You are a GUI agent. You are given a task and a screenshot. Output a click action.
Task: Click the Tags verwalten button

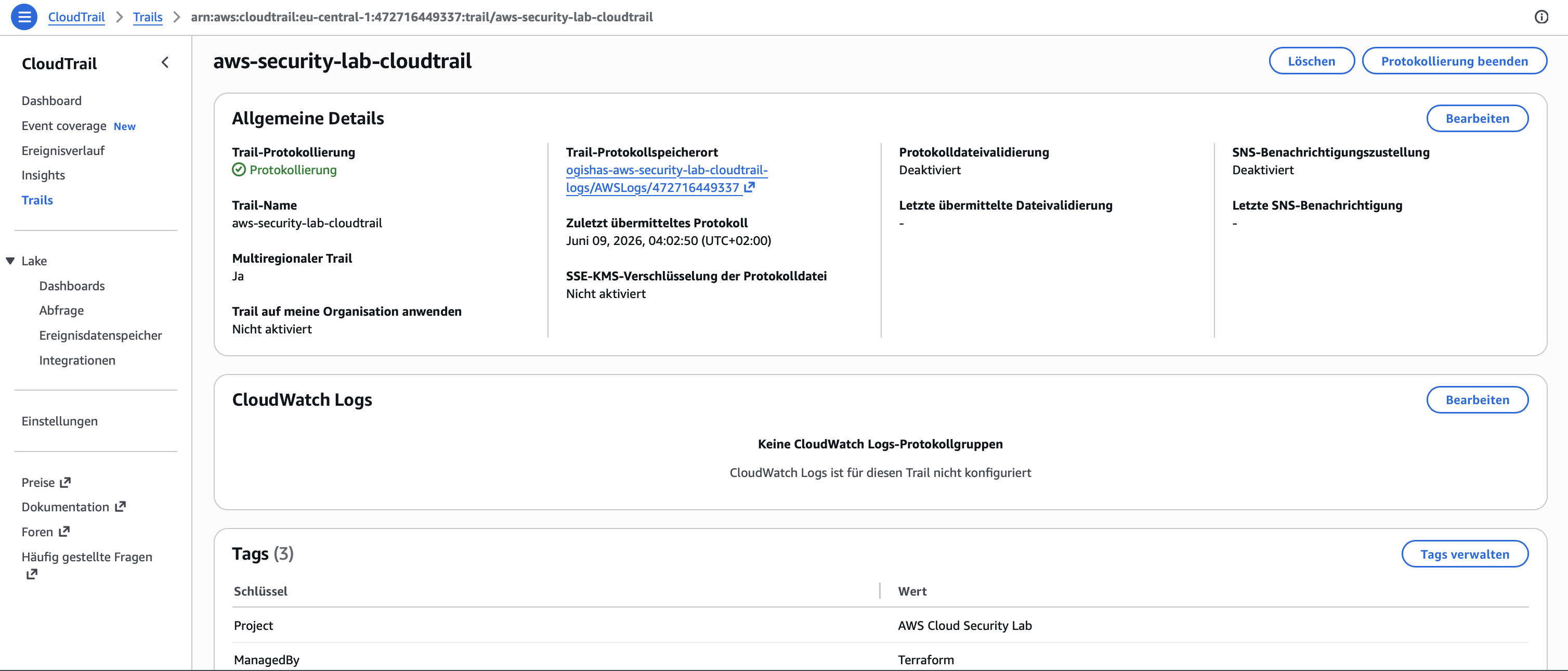click(x=1465, y=554)
